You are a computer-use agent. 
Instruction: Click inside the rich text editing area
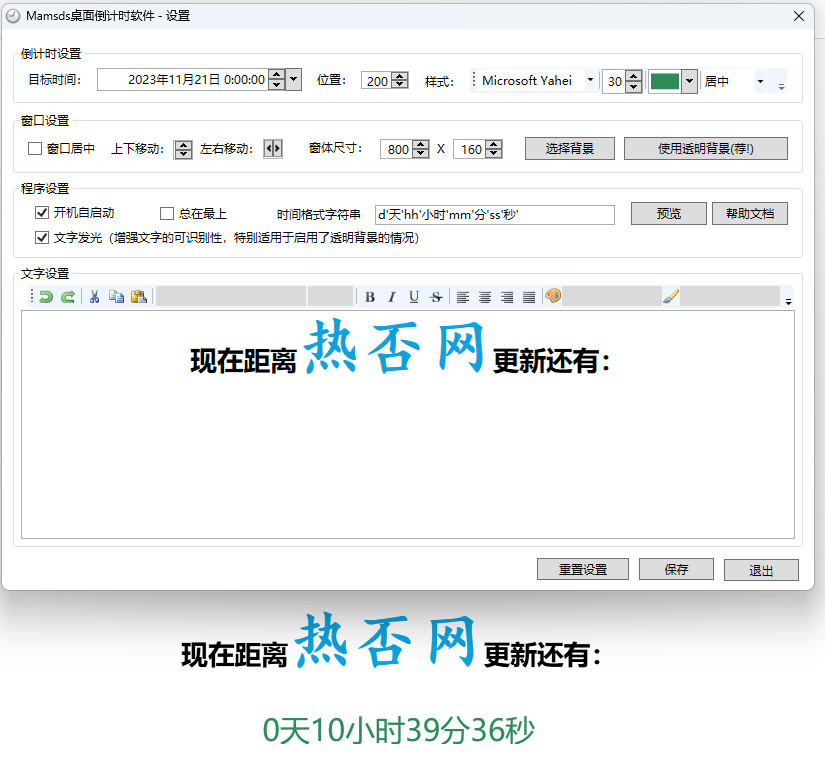408,425
